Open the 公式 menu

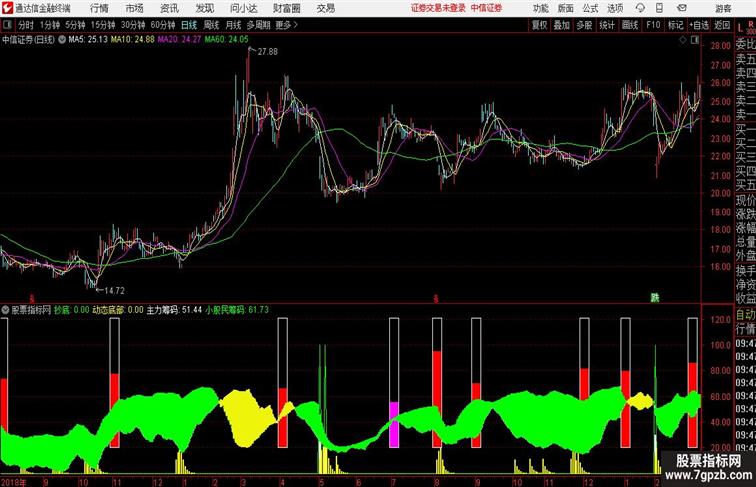pos(591,8)
